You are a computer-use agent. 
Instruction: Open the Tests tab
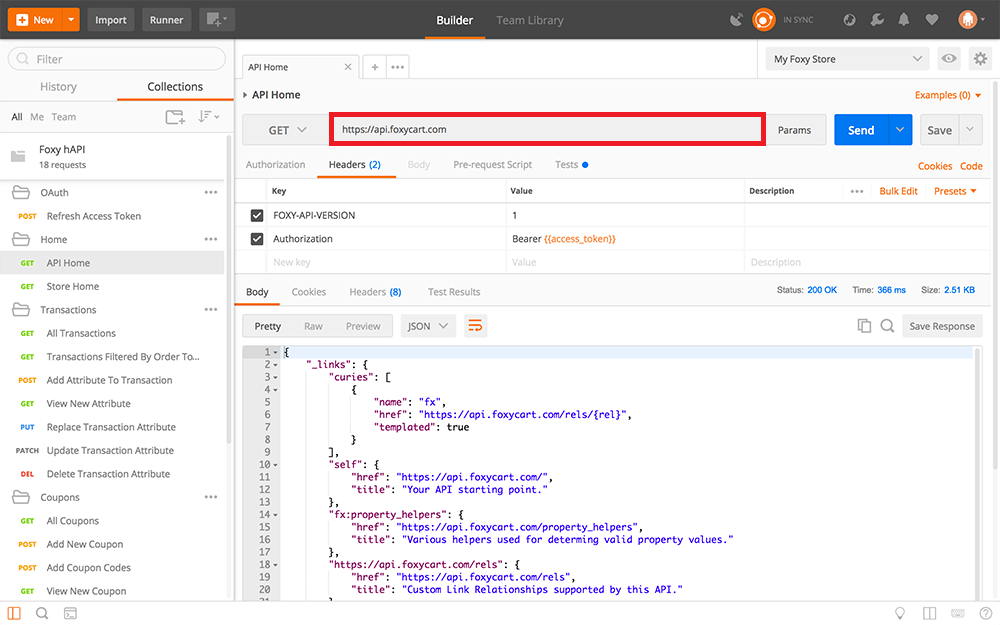(571, 165)
